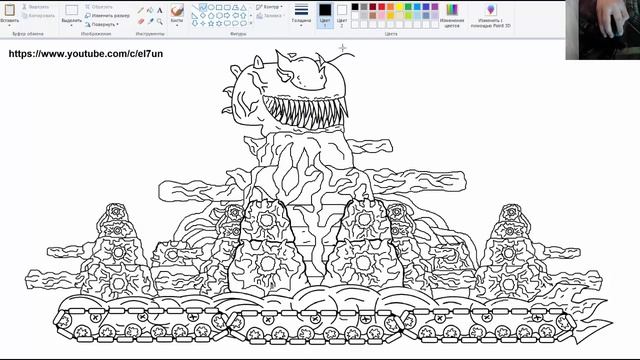640x360 pixels.
Task: Pick the Line shape
Action: click(195, 7)
